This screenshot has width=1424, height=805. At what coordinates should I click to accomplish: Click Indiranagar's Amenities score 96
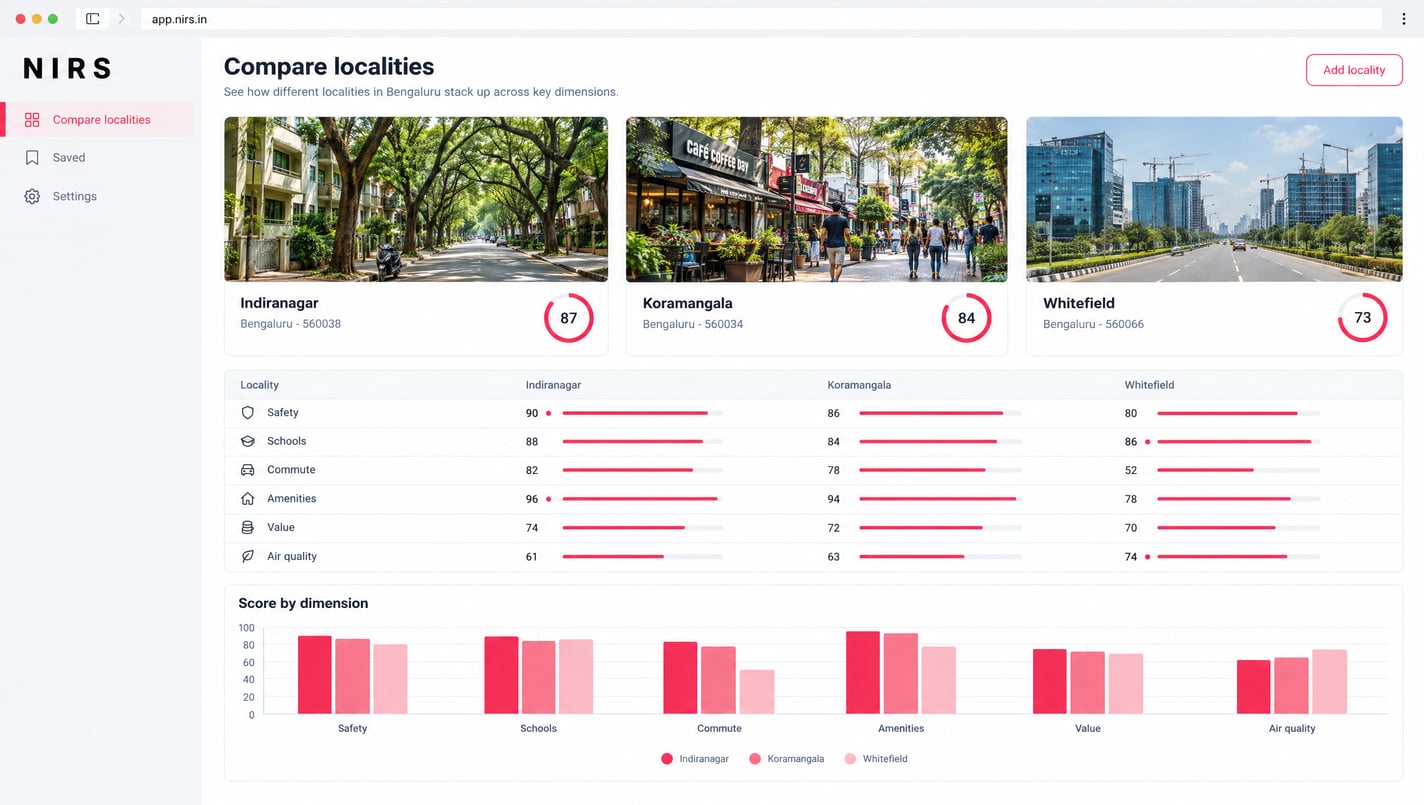[x=532, y=499]
